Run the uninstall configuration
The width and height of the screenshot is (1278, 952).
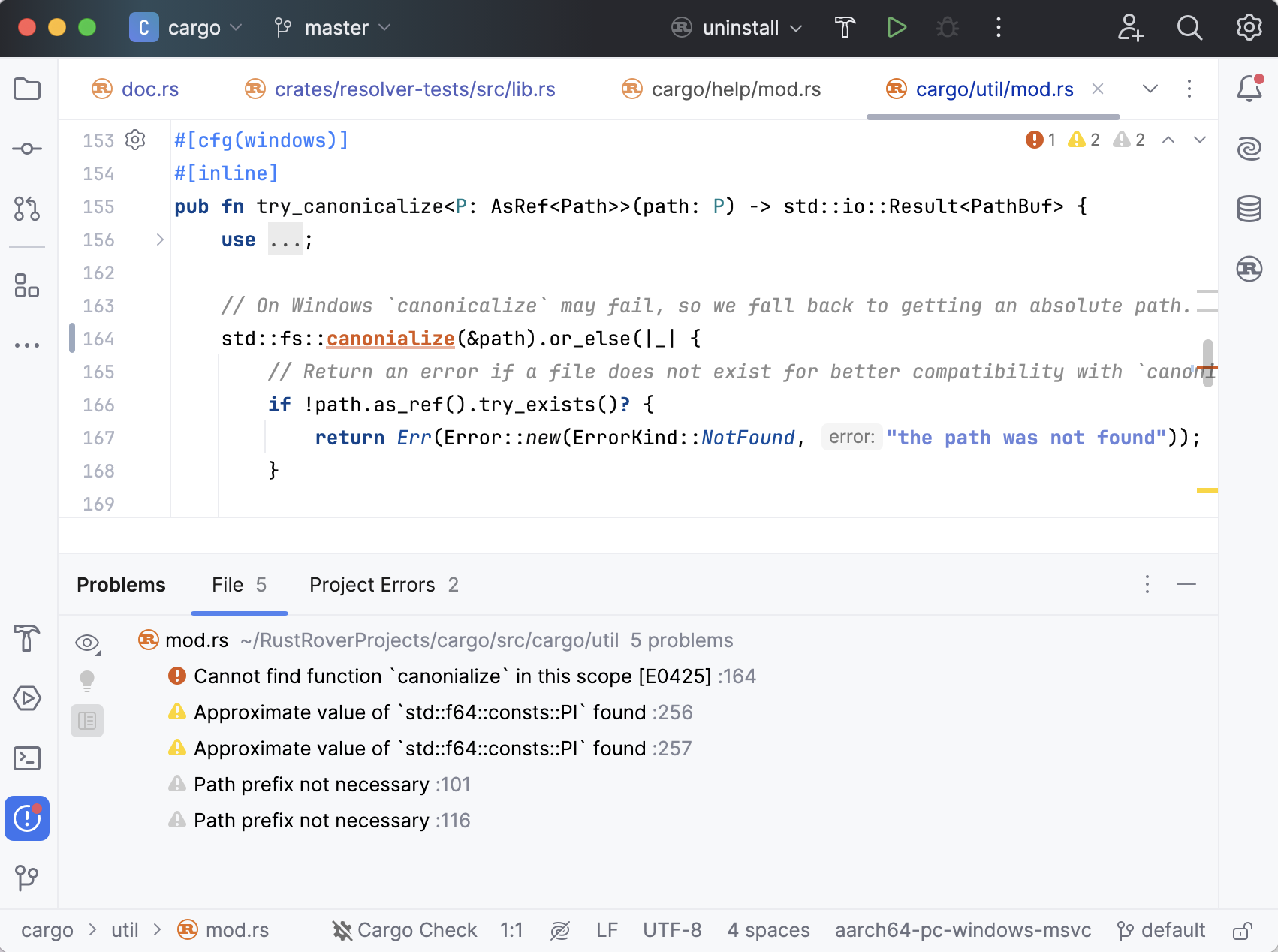click(896, 28)
